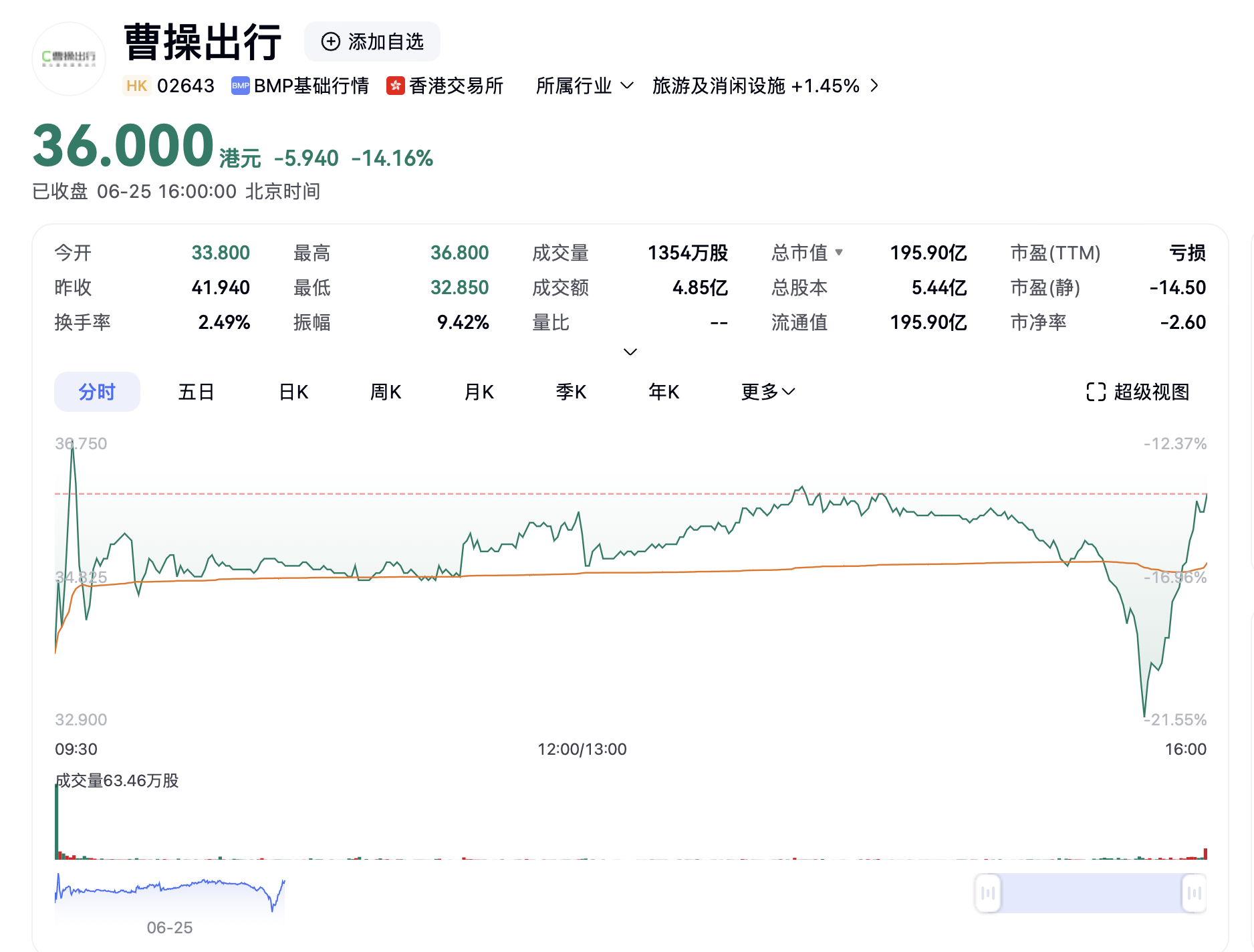Click the 昨收 value 41.940
The width and height of the screenshot is (1254, 952).
[221, 287]
